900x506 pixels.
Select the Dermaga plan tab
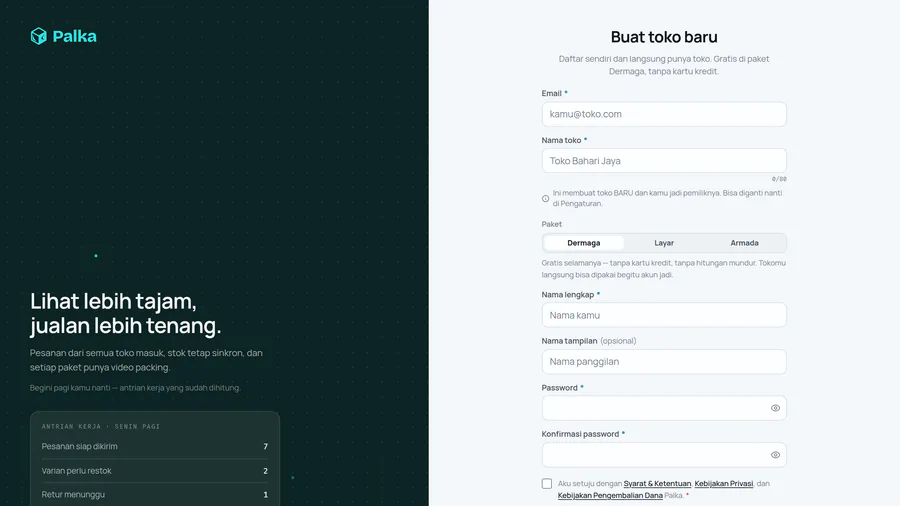pos(584,243)
